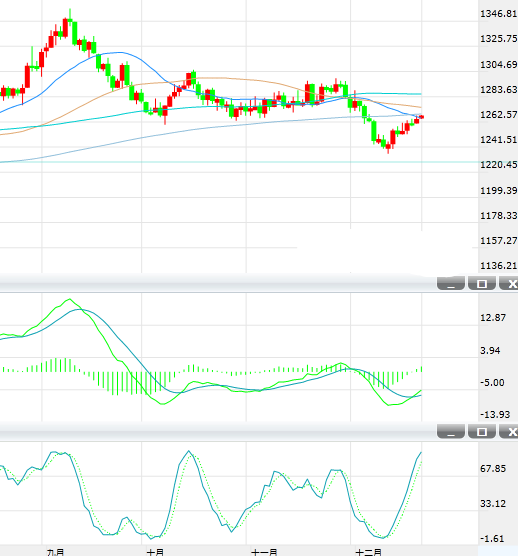
Task: Click the 33.12 value on oscillator scale
Action: (x=493, y=504)
